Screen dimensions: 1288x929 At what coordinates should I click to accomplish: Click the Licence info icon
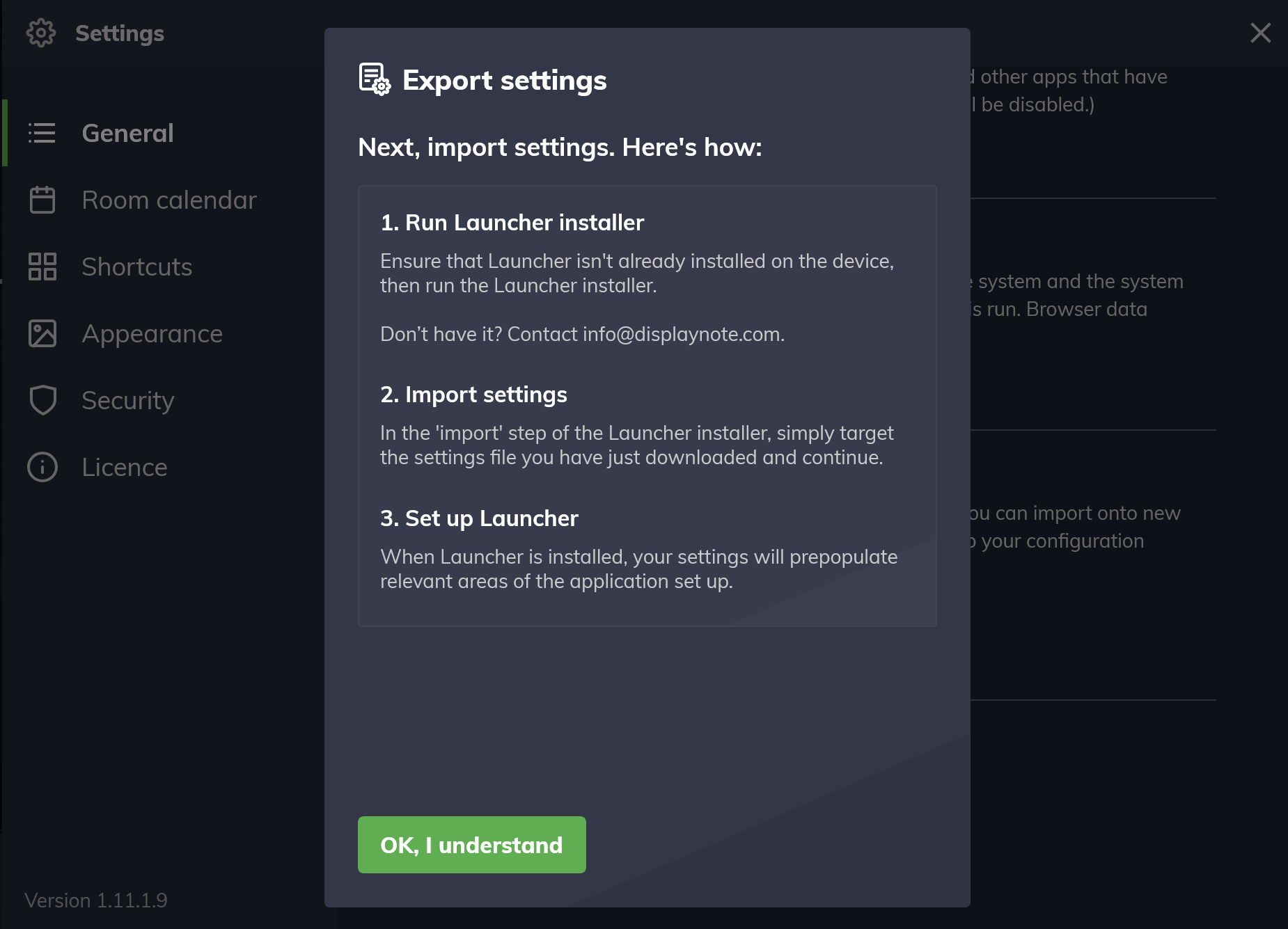(42, 467)
